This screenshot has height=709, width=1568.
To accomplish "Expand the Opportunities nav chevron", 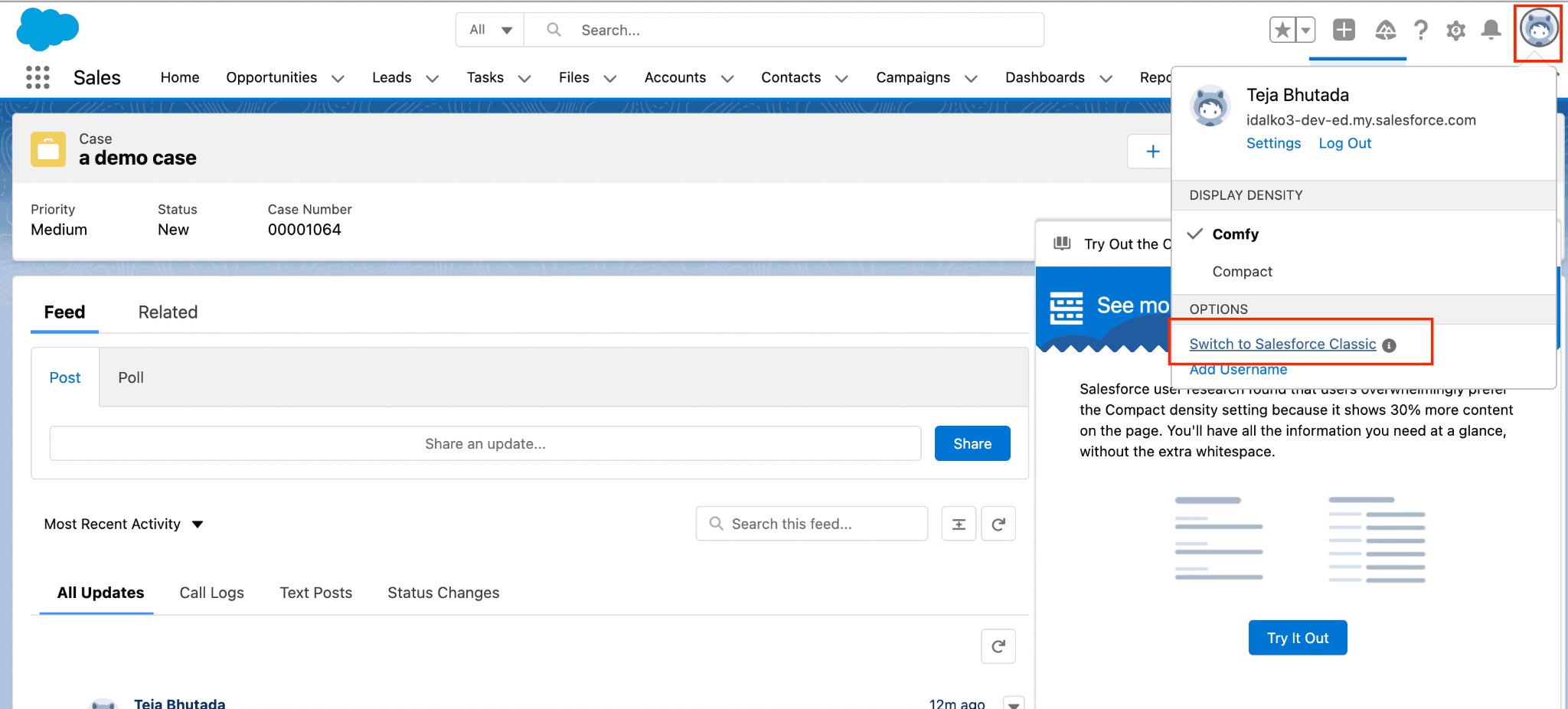I will [338, 78].
